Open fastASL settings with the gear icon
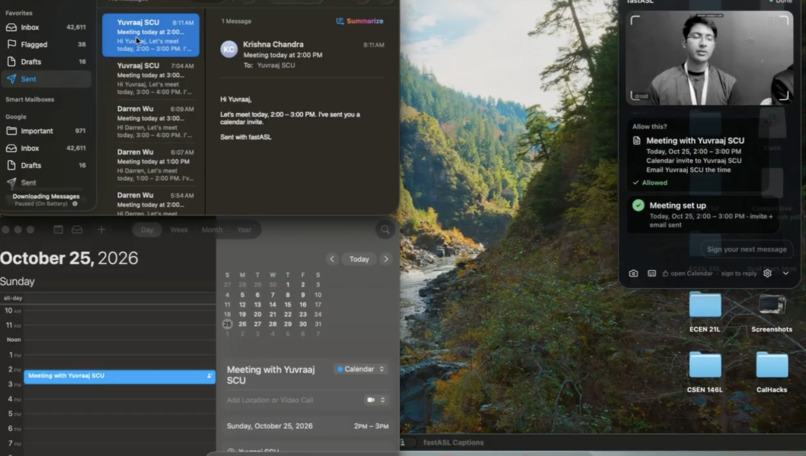Image resolution: width=806 pixels, height=456 pixels. (767, 273)
